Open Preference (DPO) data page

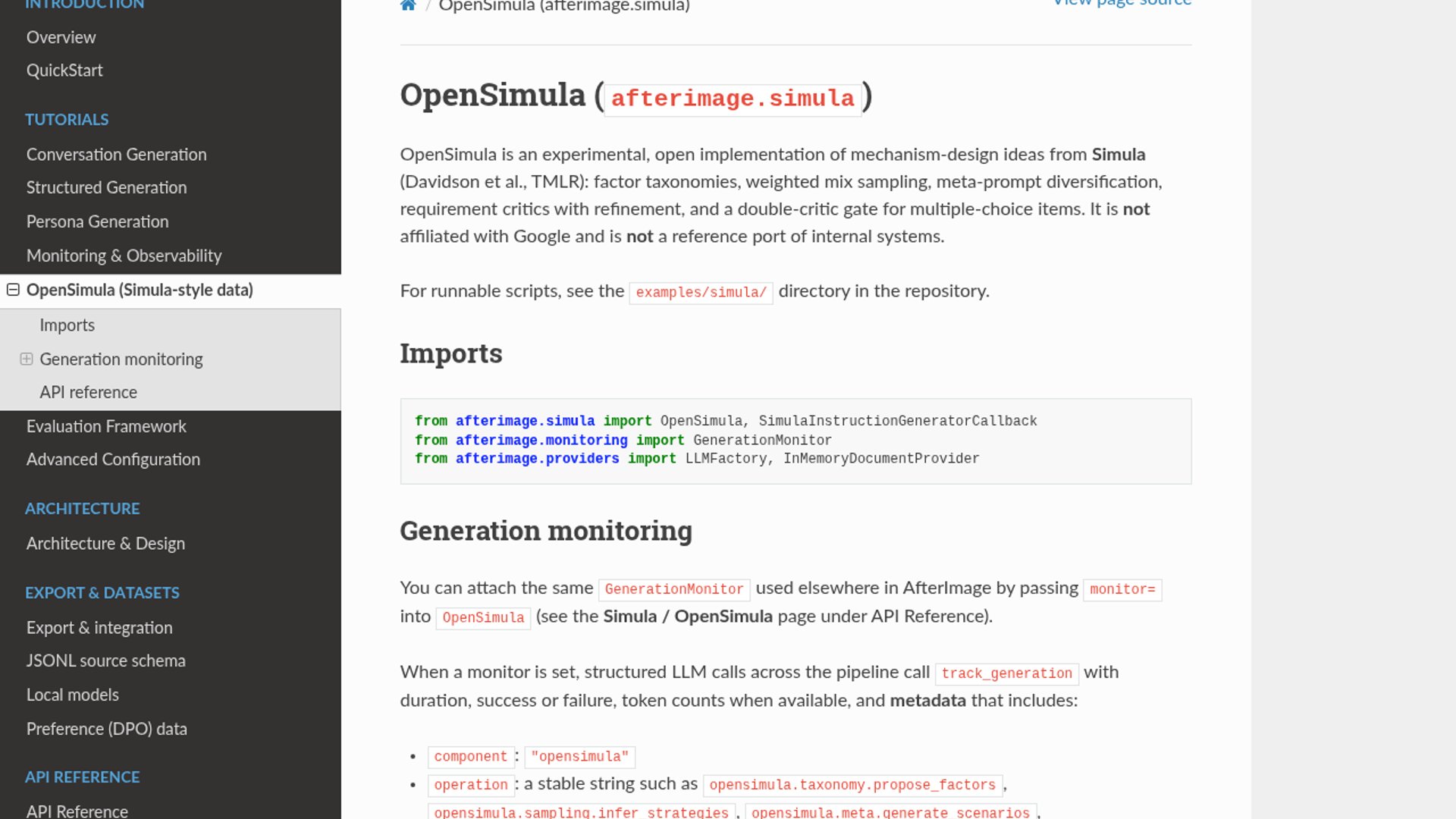pos(106,730)
